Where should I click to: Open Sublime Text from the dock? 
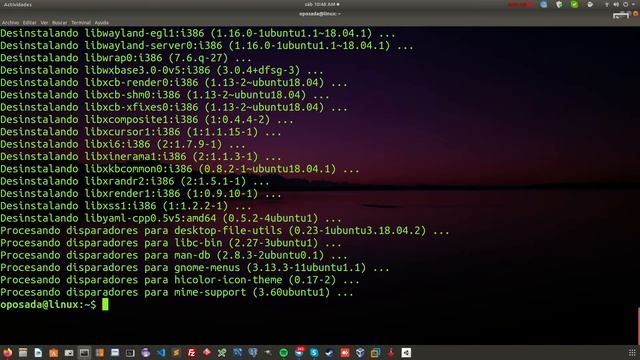tap(176, 353)
